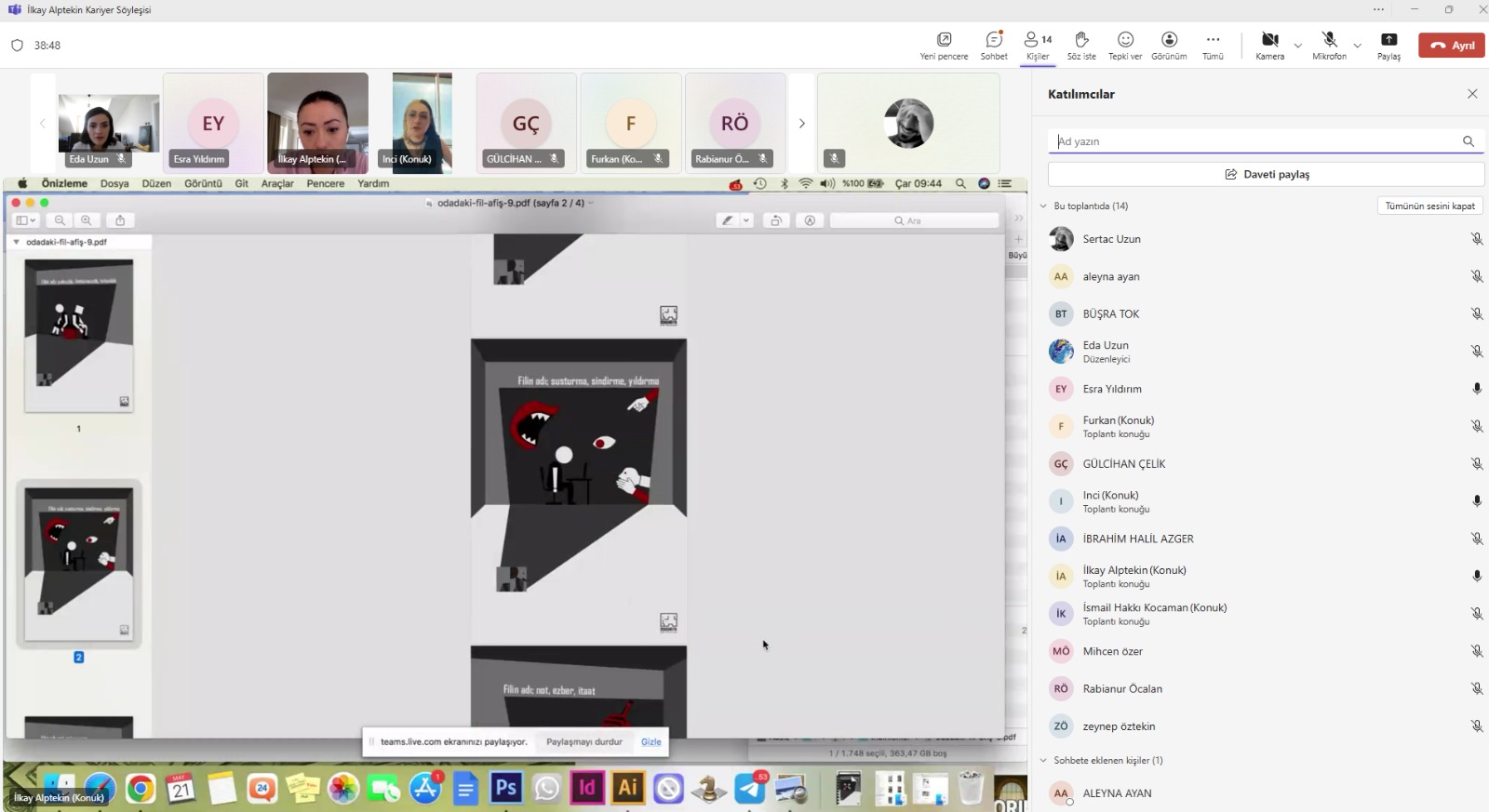Image resolution: width=1489 pixels, height=812 pixels.
Task: Open the Önizleme app menu
Action: (x=64, y=184)
